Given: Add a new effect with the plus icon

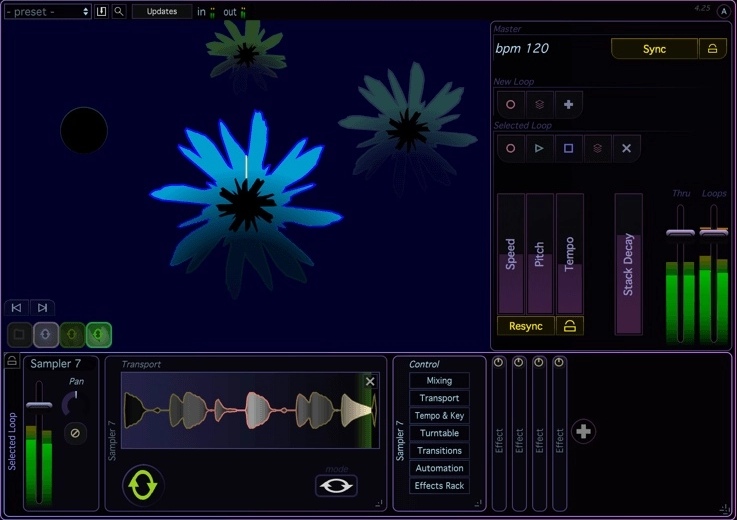Looking at the screenshot, I should click(585, 432).
